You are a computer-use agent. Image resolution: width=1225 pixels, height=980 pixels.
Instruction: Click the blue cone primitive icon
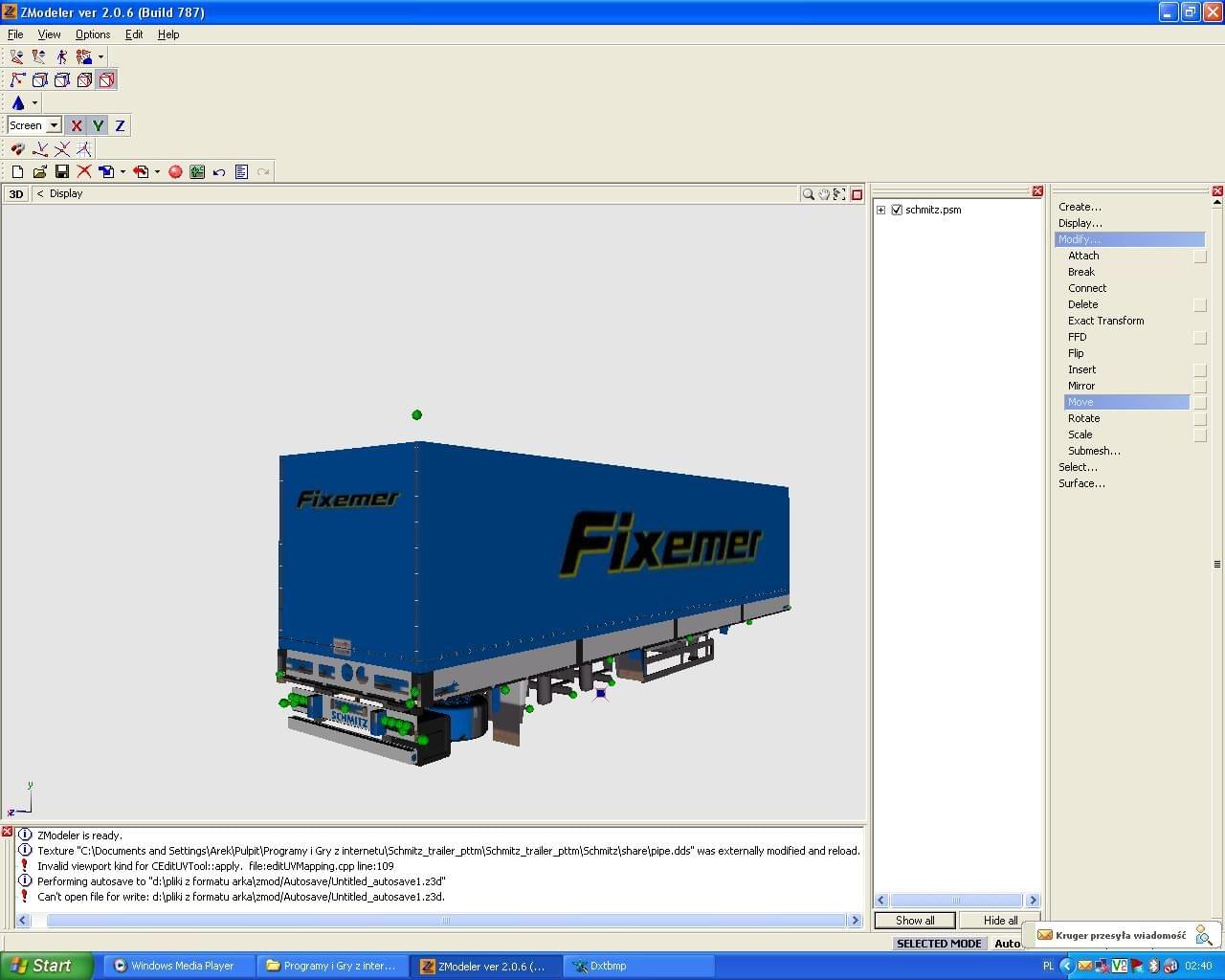(x=18, y=102)
